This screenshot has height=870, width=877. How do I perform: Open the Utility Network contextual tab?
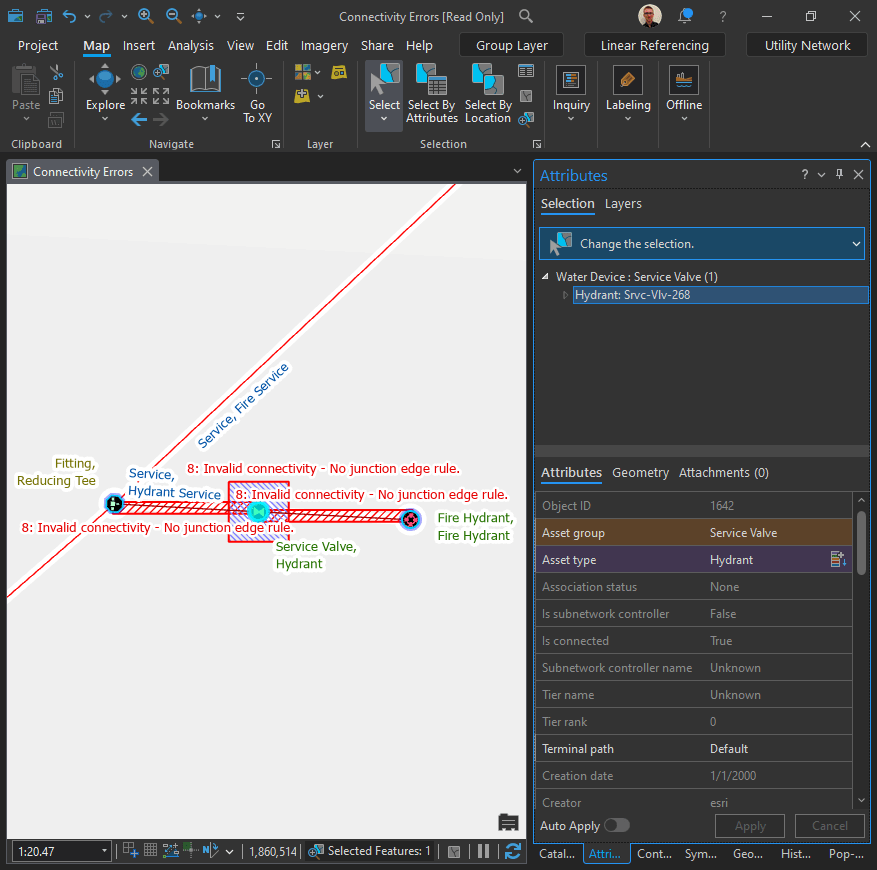[x=807, y=45]
